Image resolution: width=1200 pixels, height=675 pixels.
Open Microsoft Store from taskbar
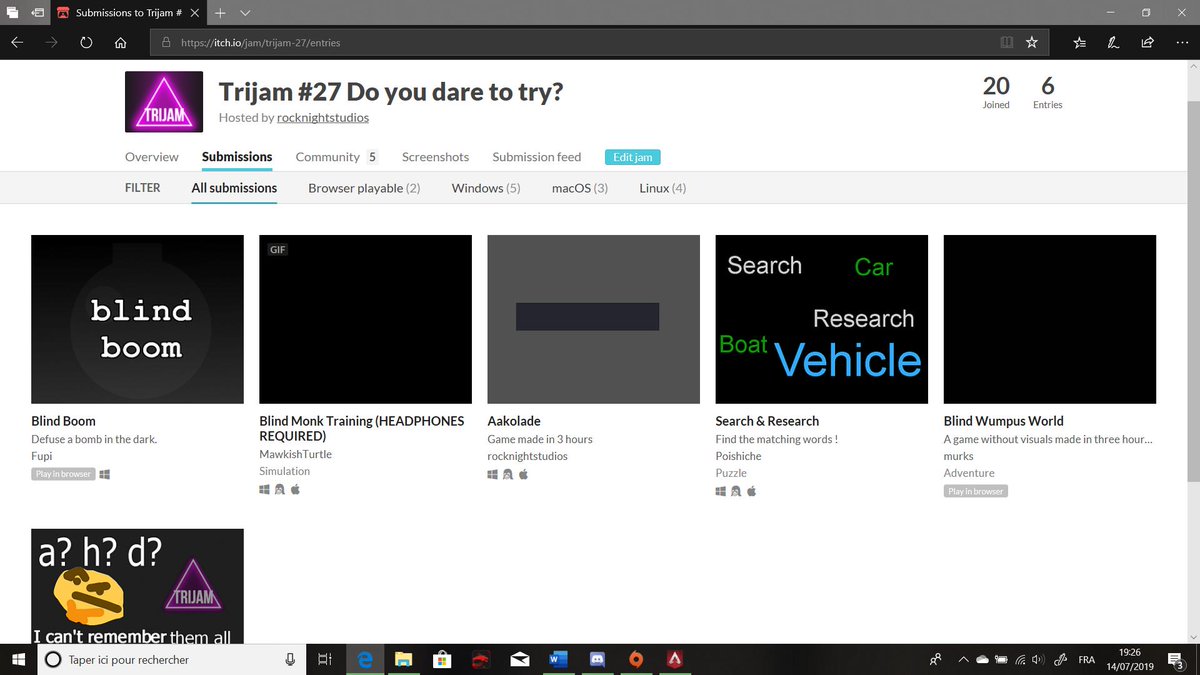442,659
